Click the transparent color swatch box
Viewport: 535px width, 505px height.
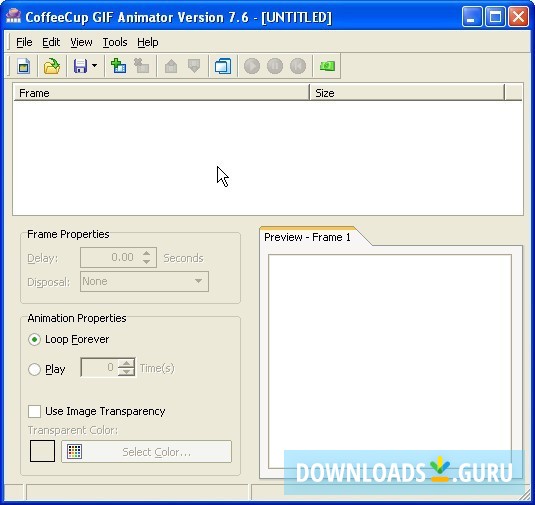point(42,451)
